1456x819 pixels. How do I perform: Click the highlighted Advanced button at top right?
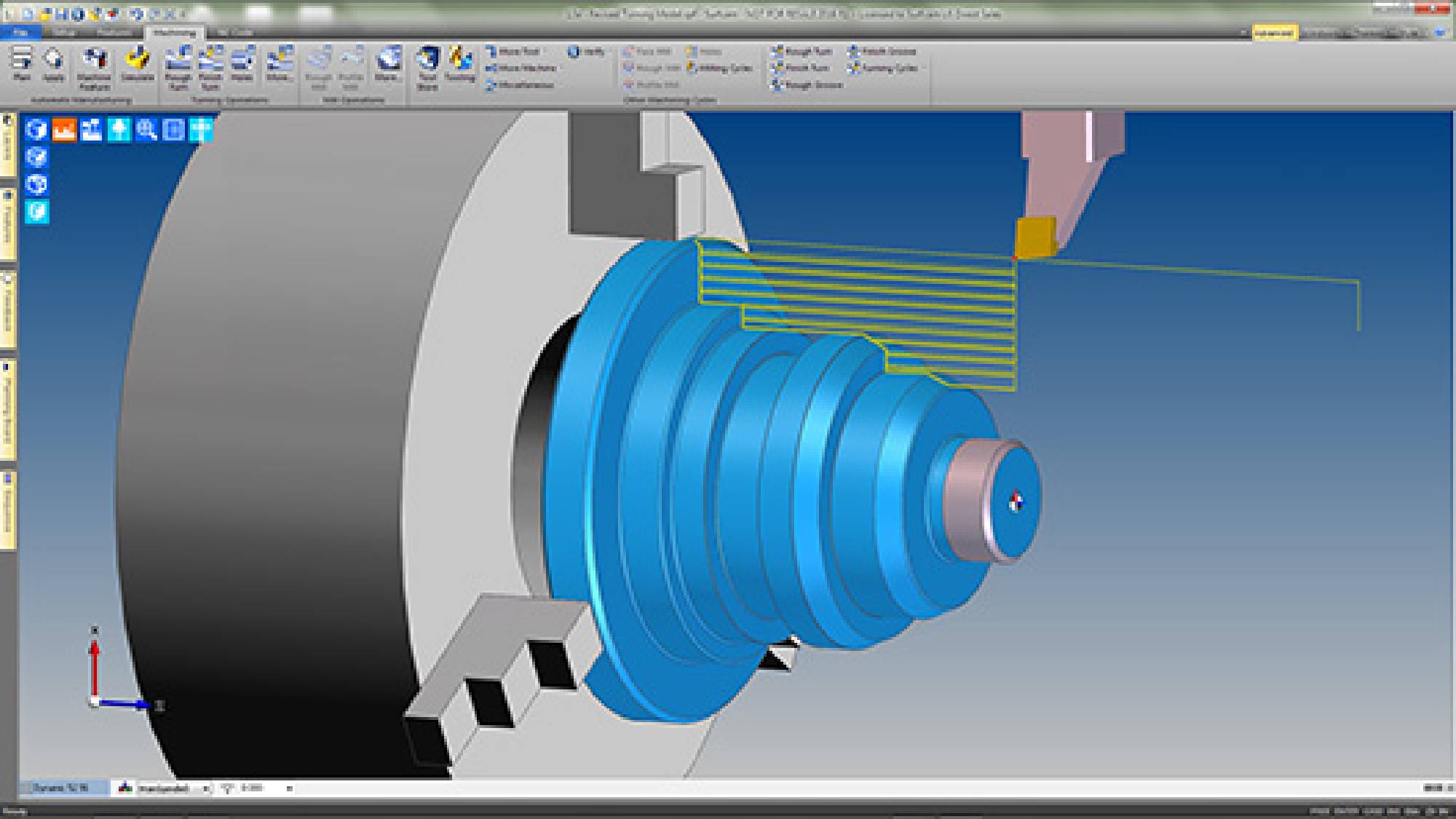pos(1274,33)
